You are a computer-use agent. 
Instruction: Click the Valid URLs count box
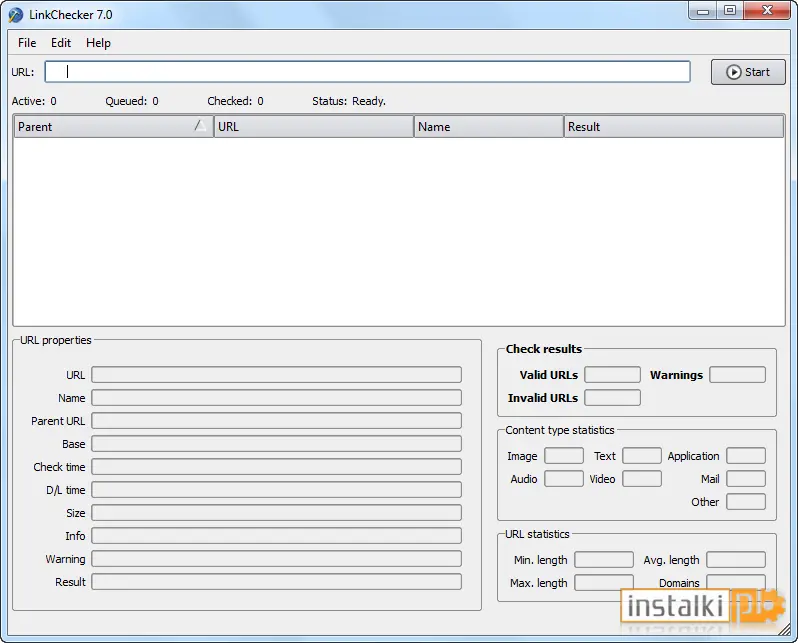point(612,375)
